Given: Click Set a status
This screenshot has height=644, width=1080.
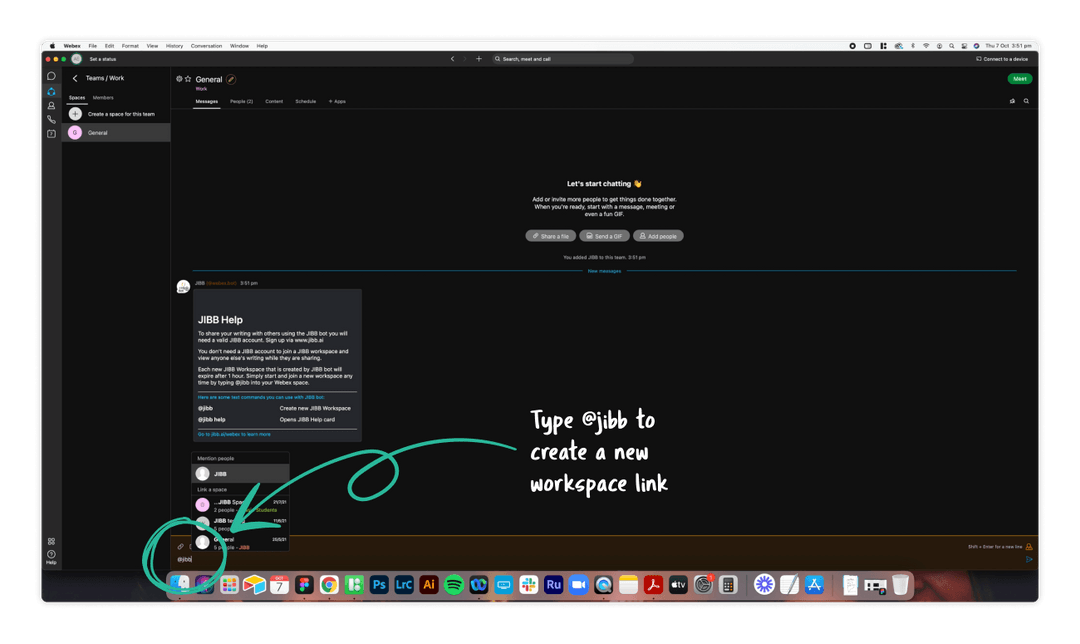Looking at the screenshot, I should click(x=103, y=59).
